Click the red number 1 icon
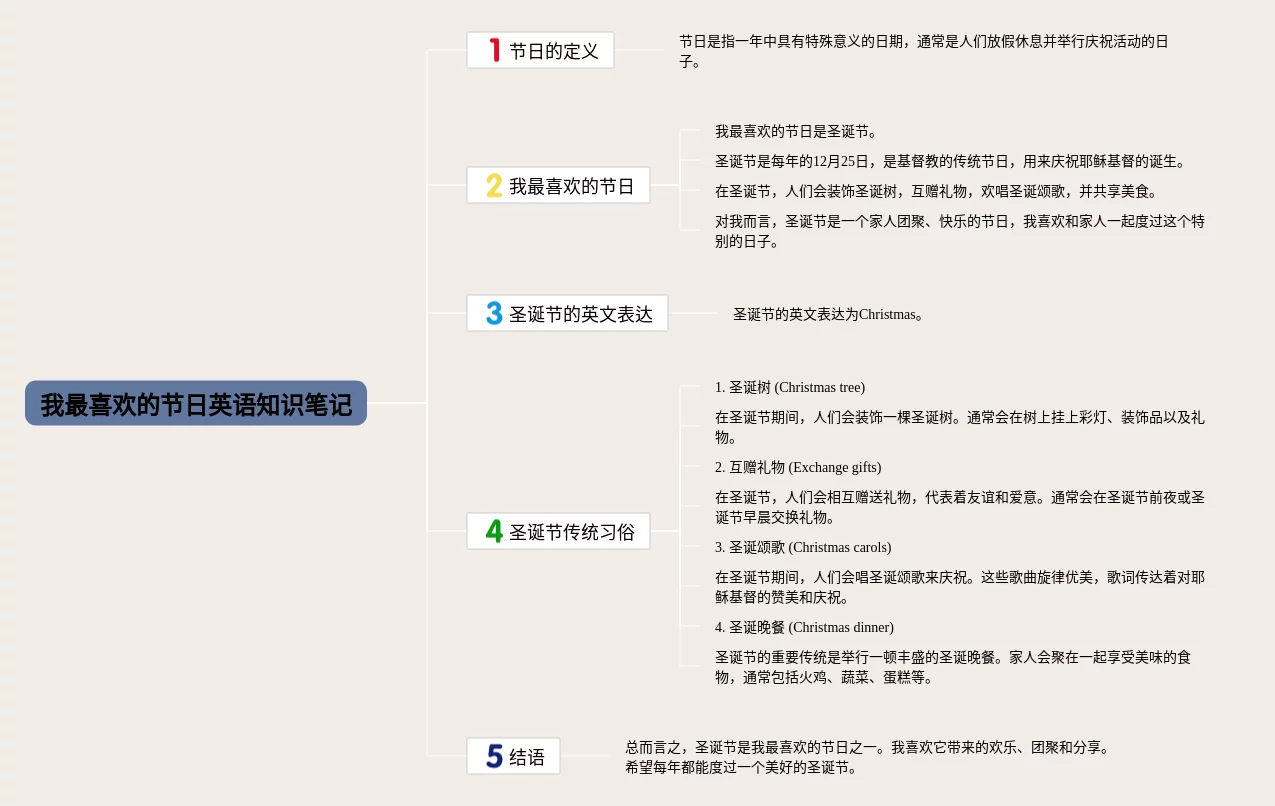 click(494, 50)
